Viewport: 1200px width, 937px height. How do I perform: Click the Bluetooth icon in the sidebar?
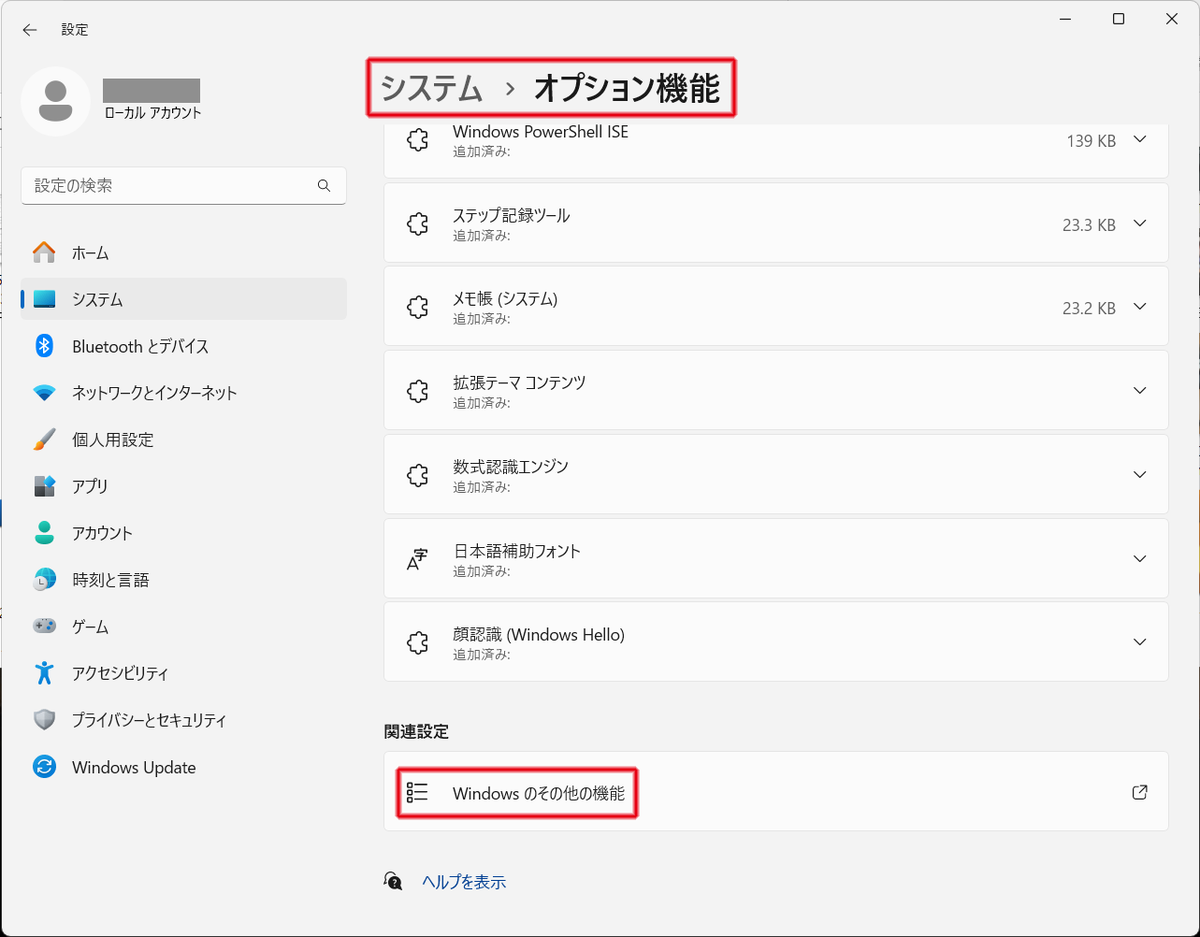click(44, 346)
